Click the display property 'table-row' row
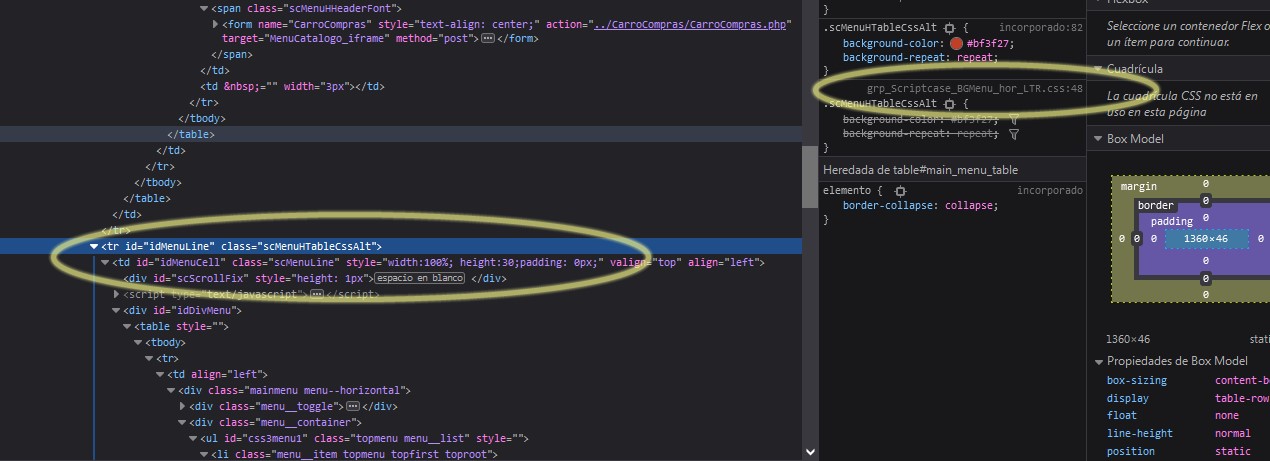 click(x=1188, y=398)
